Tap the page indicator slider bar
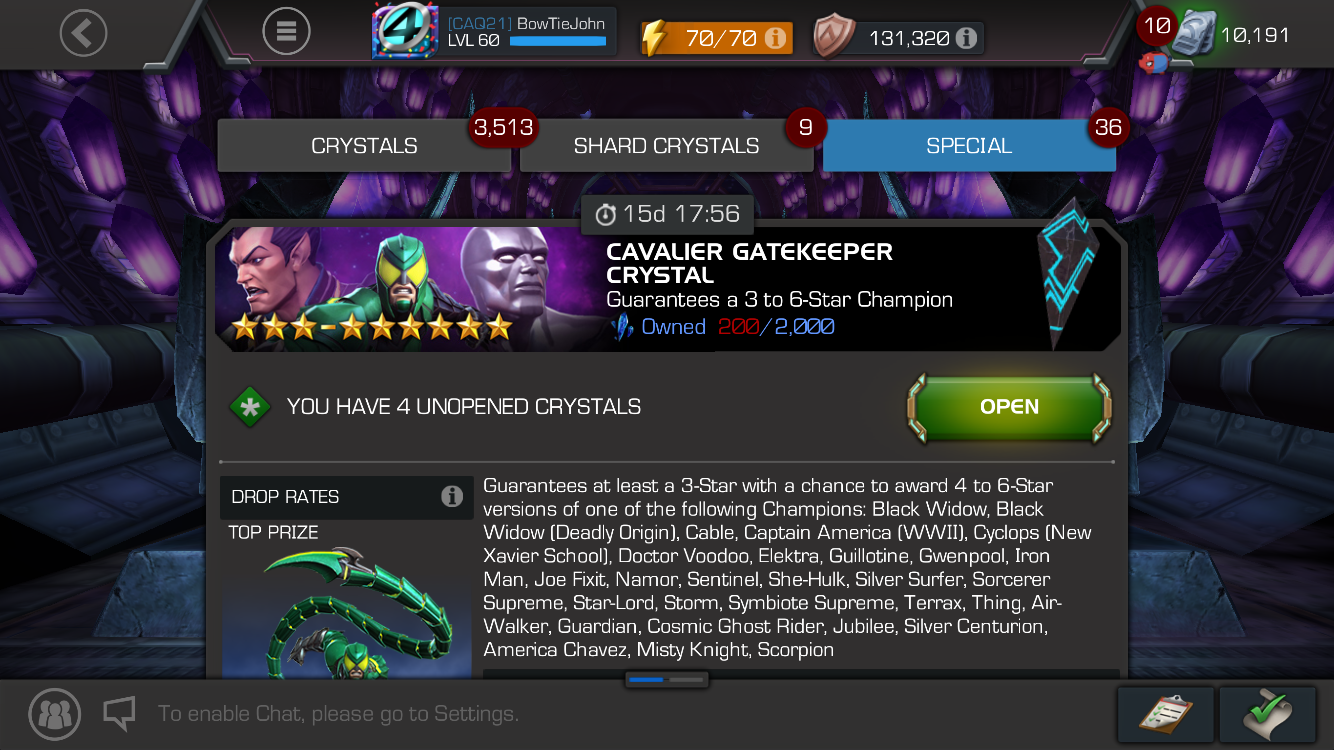The width and height of the screenshot is (1334, 750). (667, 679)
